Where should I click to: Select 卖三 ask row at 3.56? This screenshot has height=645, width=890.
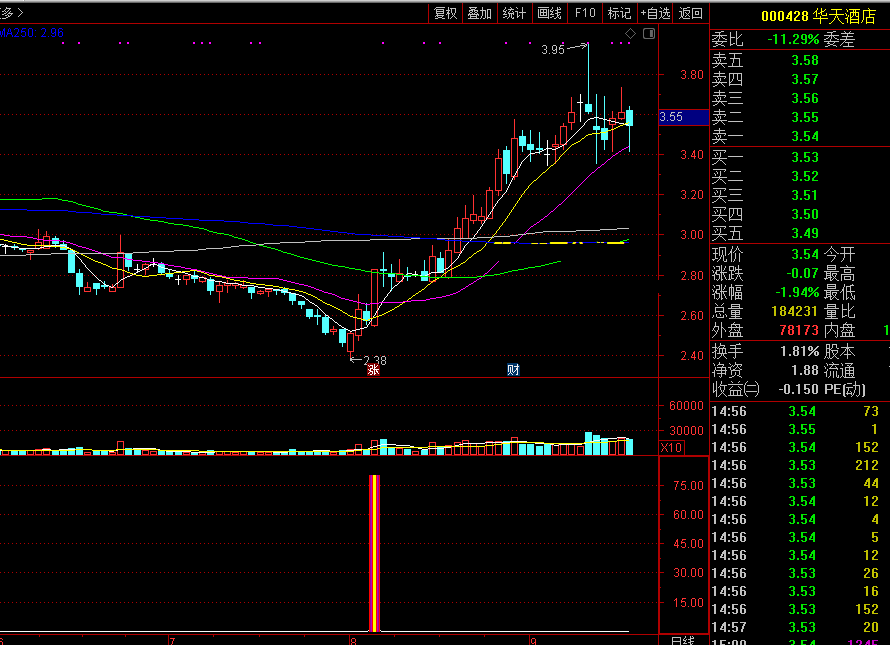(800, 98)
